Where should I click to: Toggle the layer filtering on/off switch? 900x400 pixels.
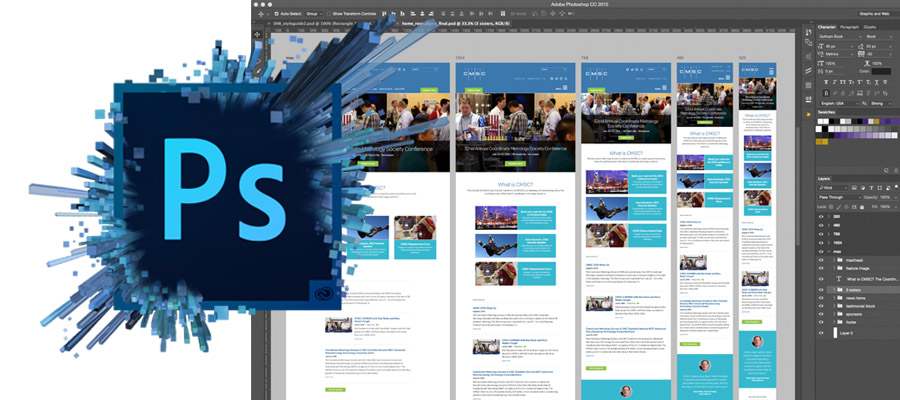click(x=896, y=188)
